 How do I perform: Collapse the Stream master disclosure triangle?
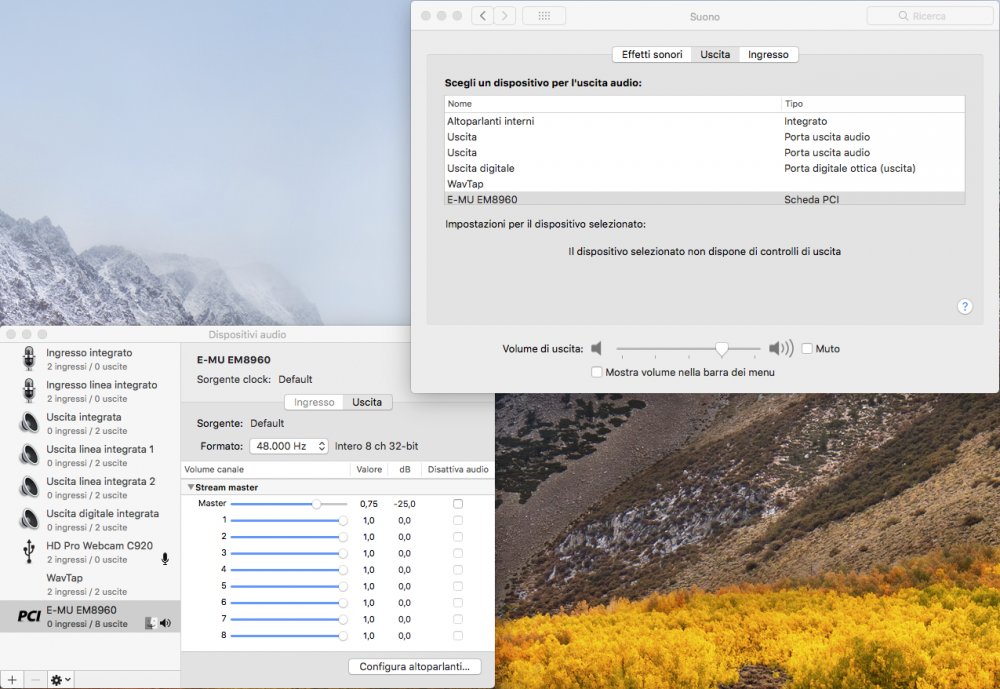[190, 487]
